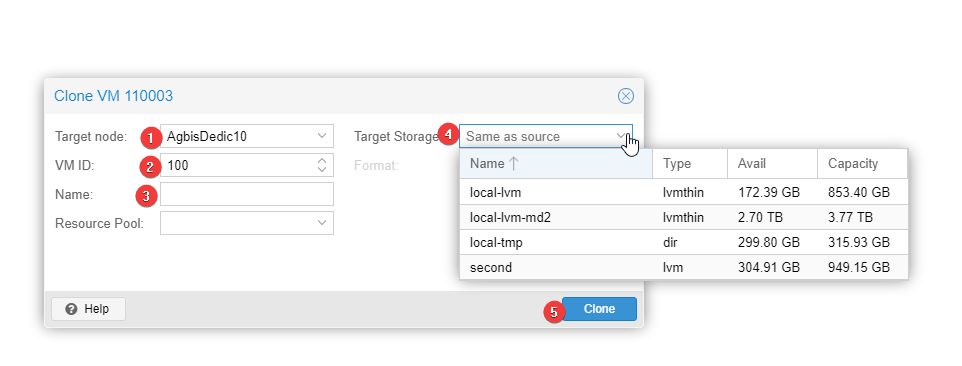Select local-lvm storage
Viewport: 962px width, 366px height.
[x=683, y=192]
